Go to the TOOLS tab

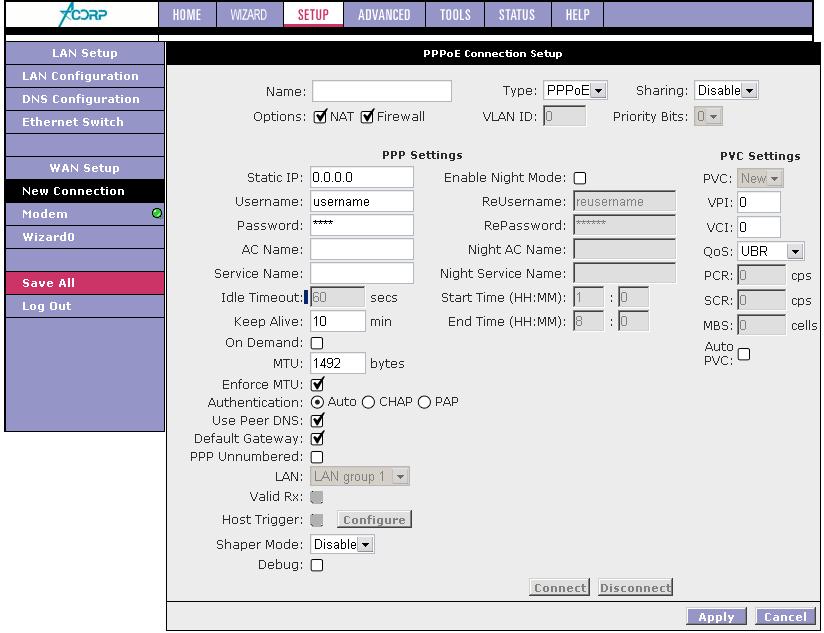pos(455,15)
